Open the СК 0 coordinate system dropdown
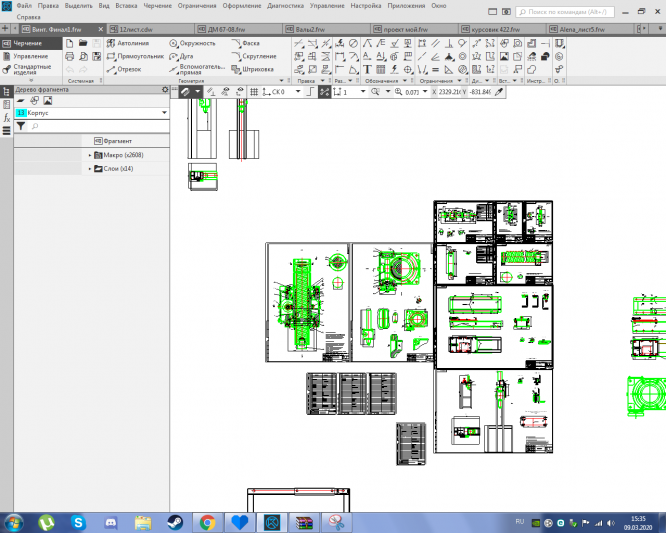The image size is (666, 533). point(298,92)
